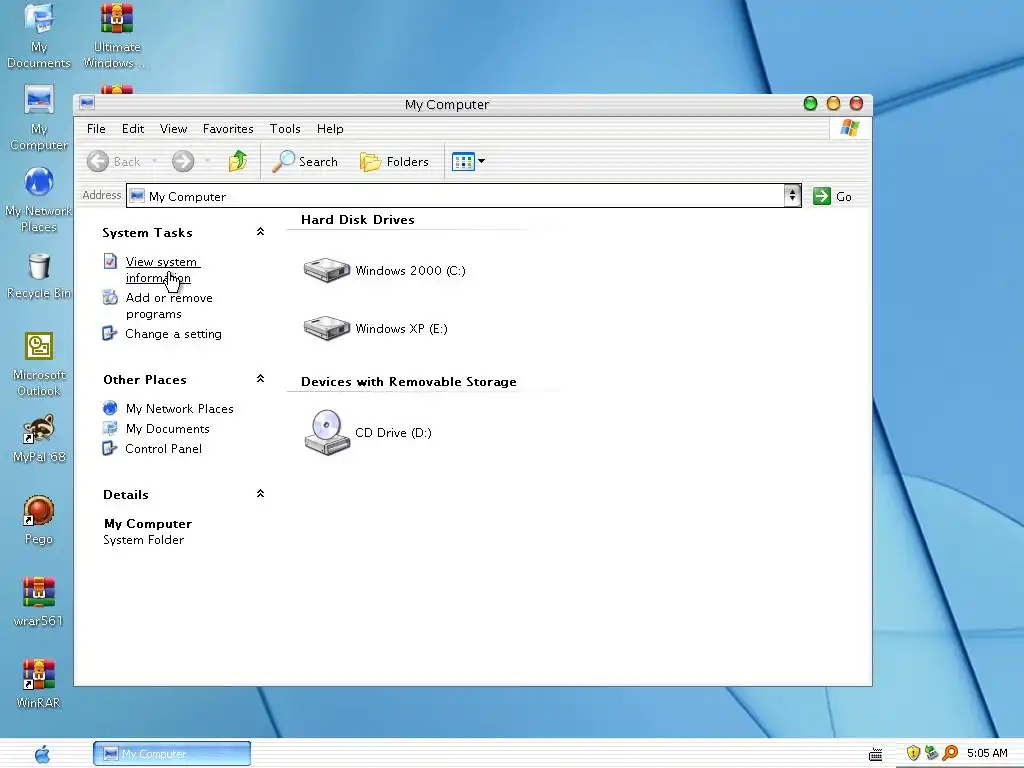Open the Search pane from toolbar
The width and height of the screenshot is (1024, 768).
[x=305, y=161]
